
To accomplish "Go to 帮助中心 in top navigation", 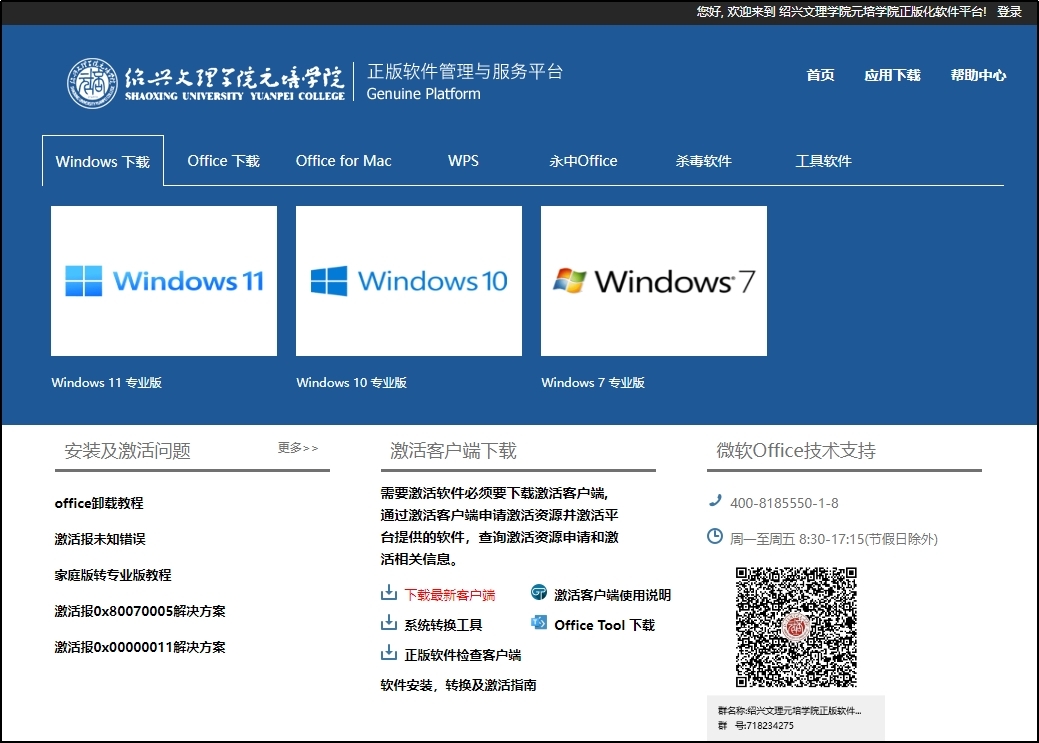I will (978, 75).
